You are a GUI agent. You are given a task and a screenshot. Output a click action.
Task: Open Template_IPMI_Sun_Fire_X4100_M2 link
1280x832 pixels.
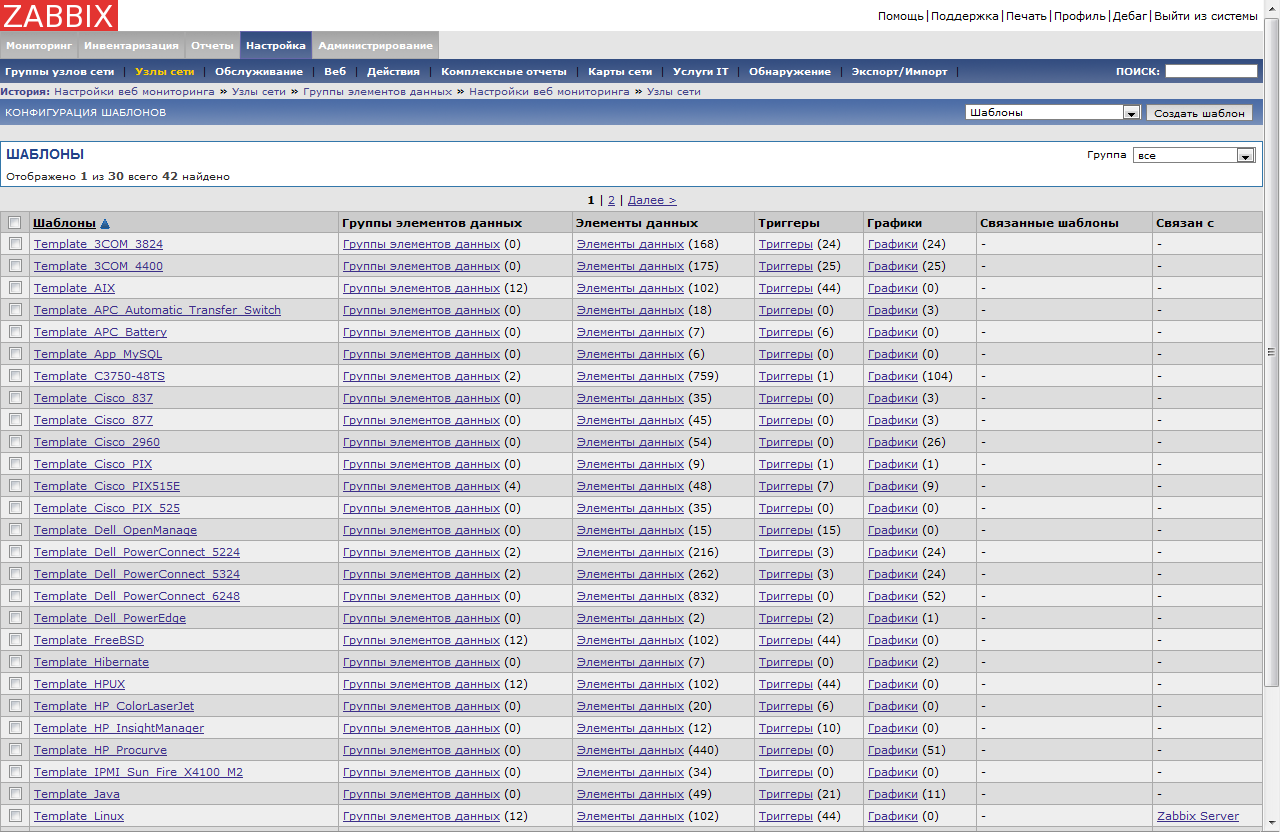tap(138, 772)
